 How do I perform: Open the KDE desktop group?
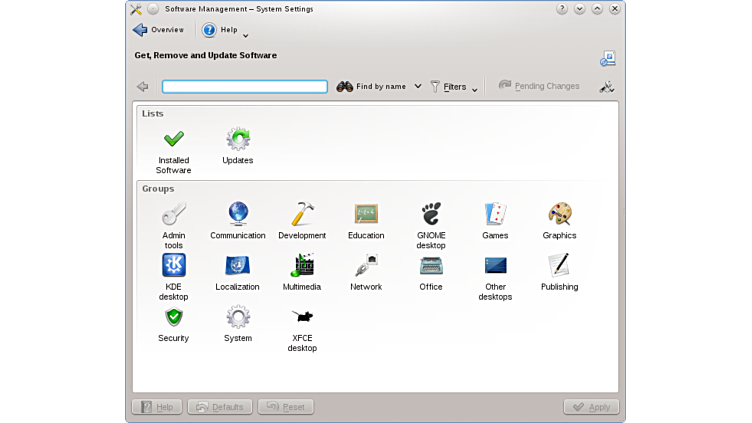(173, 266)
